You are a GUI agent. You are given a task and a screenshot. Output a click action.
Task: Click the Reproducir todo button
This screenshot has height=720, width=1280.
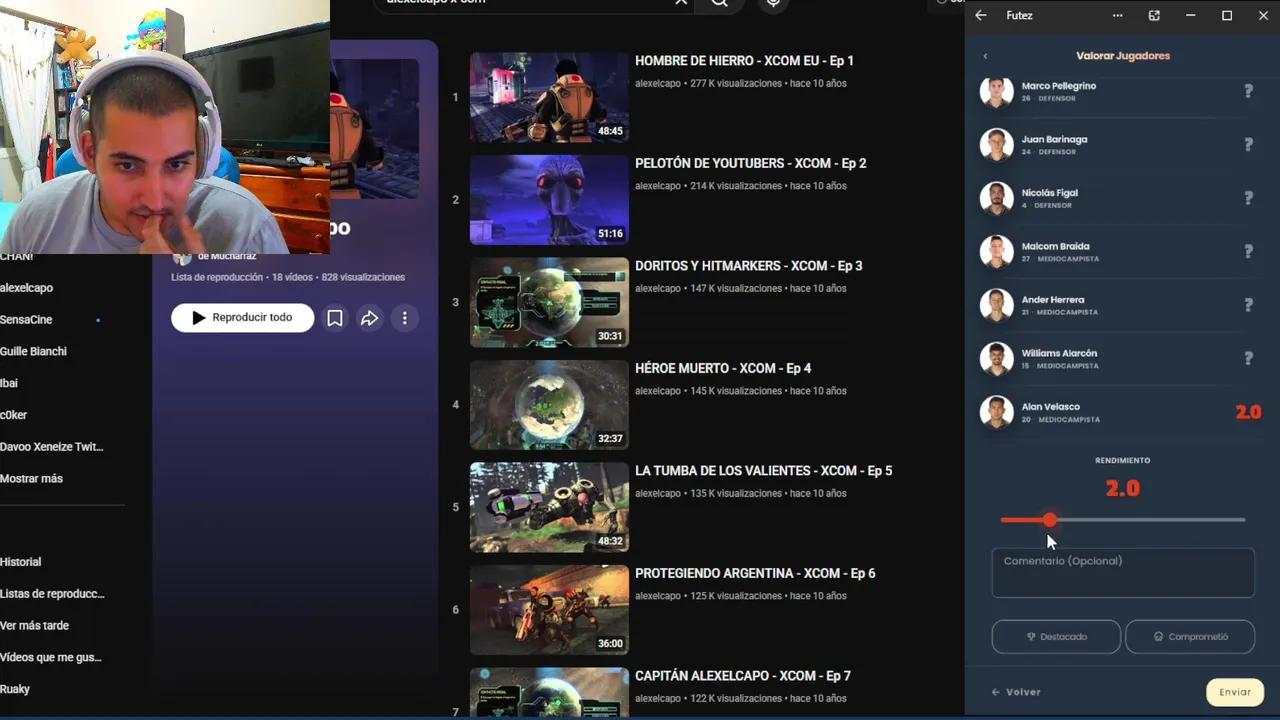point(243,318)
